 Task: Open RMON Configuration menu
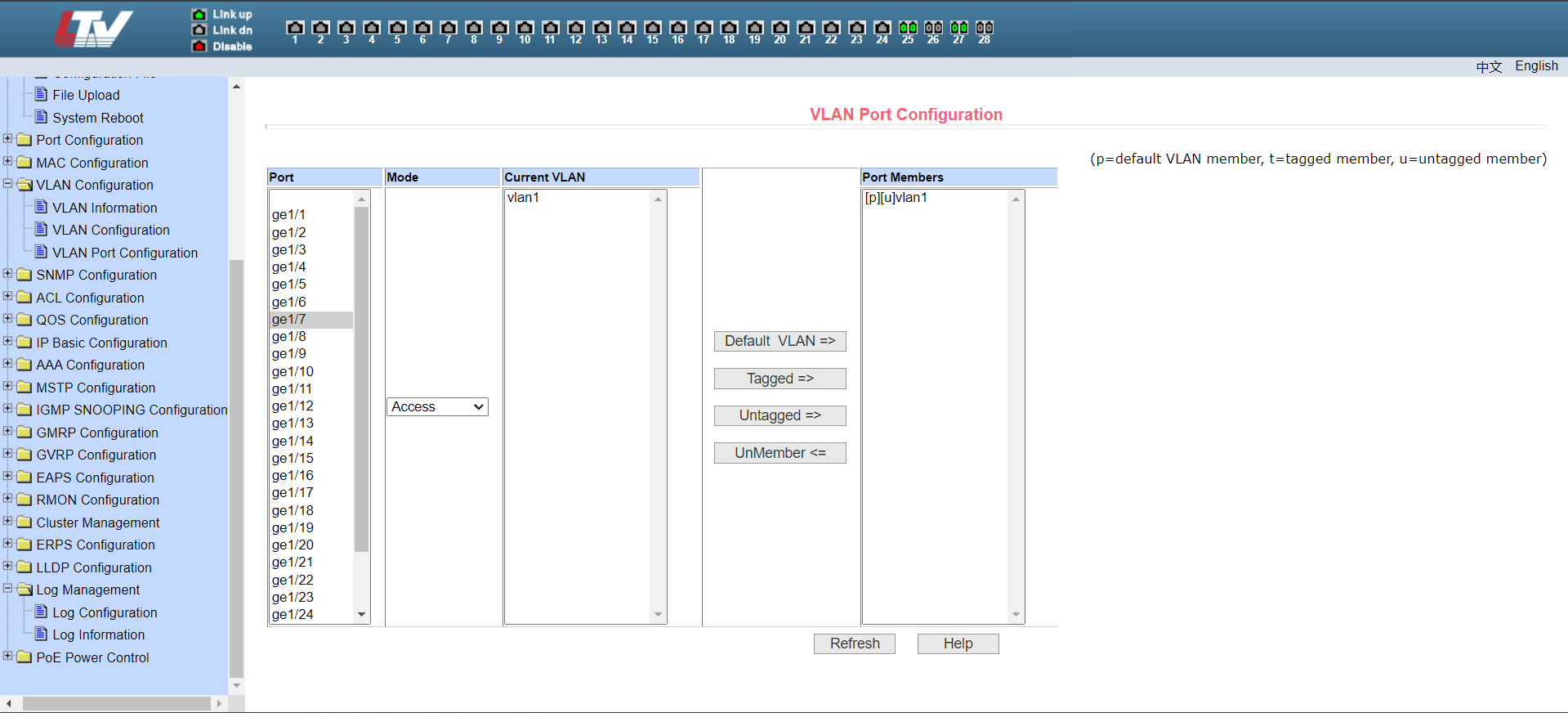[97, 500]
